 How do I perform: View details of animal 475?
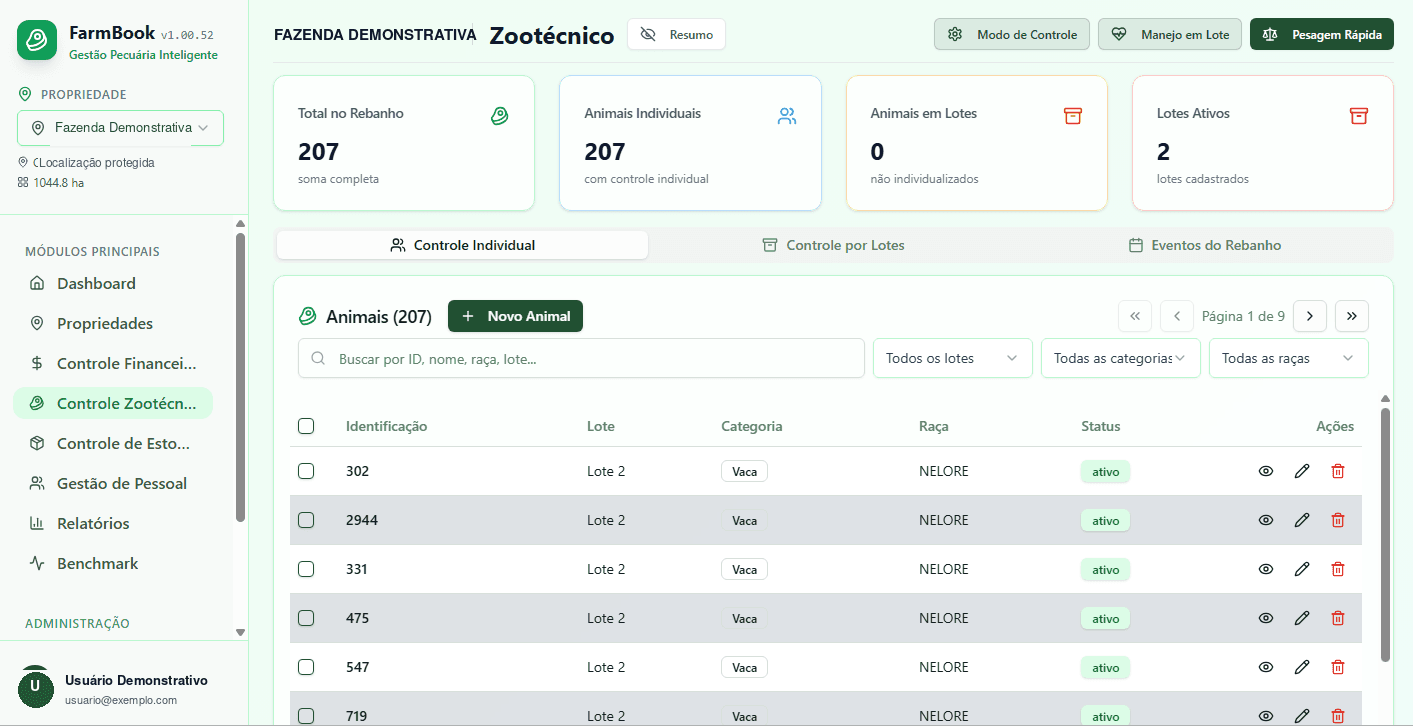[x=1266, y=618]
